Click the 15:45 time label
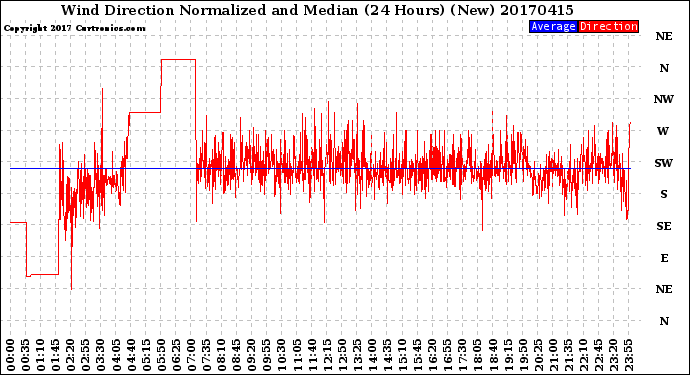Viewport: 690px width, 375px height. [418, 355]
